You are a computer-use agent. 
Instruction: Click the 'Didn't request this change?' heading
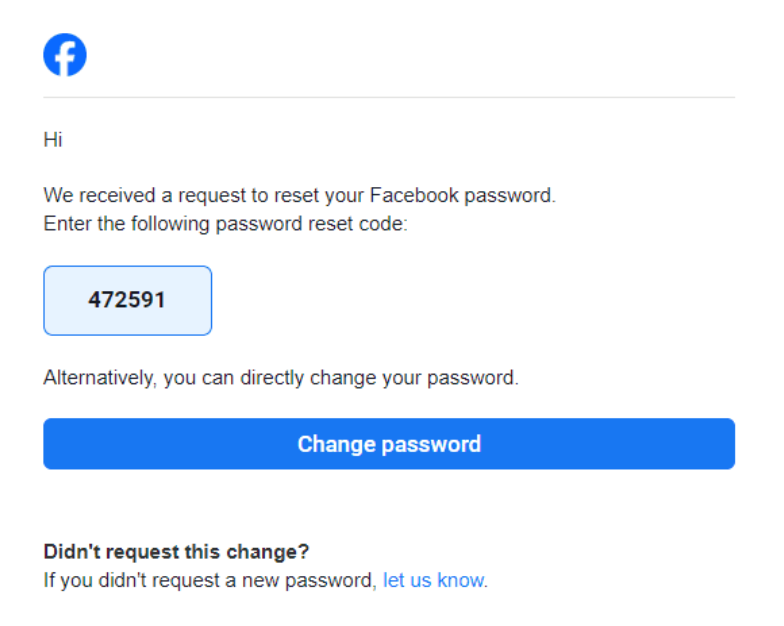(x=176, y=552)
